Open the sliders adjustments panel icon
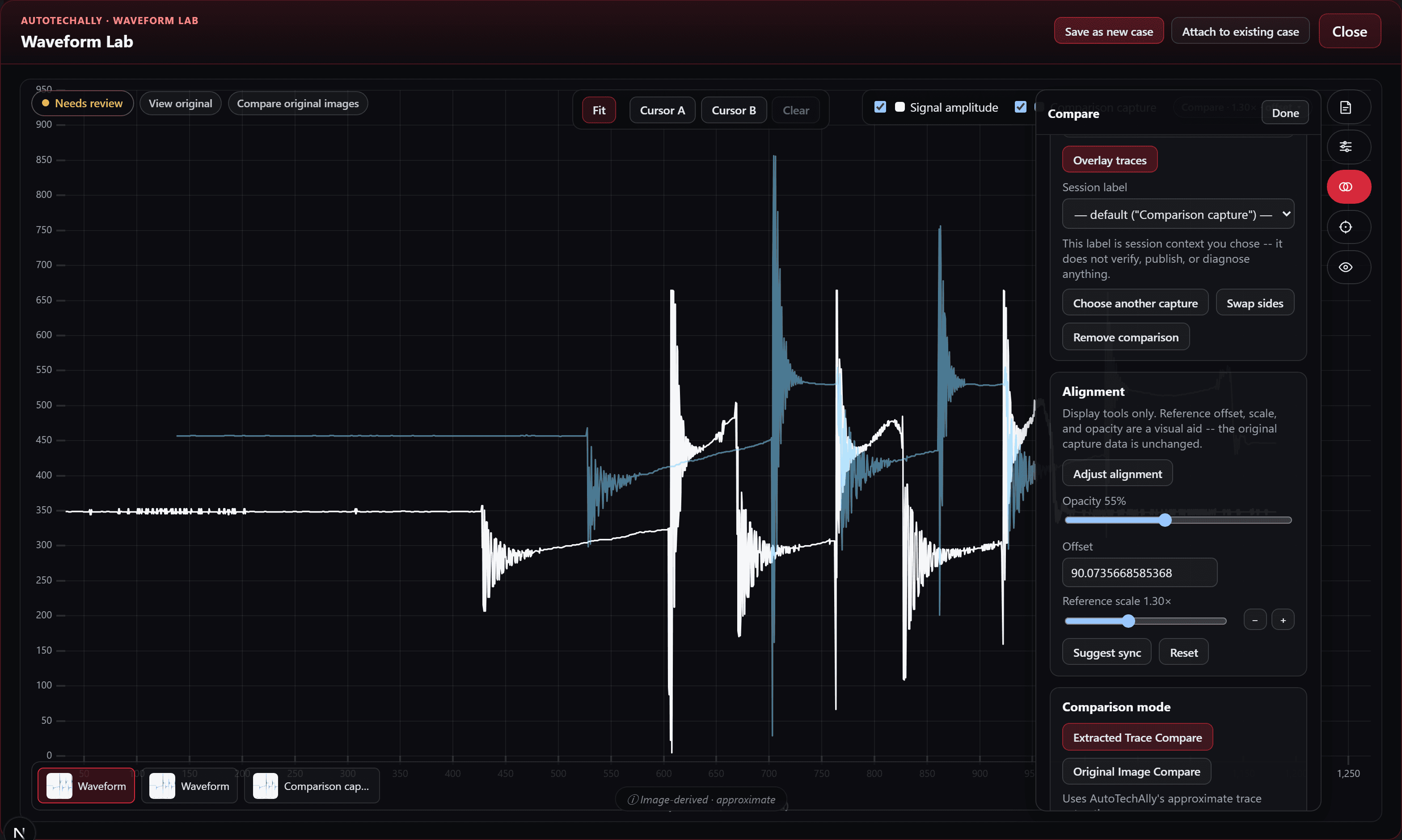The width and height of the screenshot is (1402, 840). (1348, 147)
